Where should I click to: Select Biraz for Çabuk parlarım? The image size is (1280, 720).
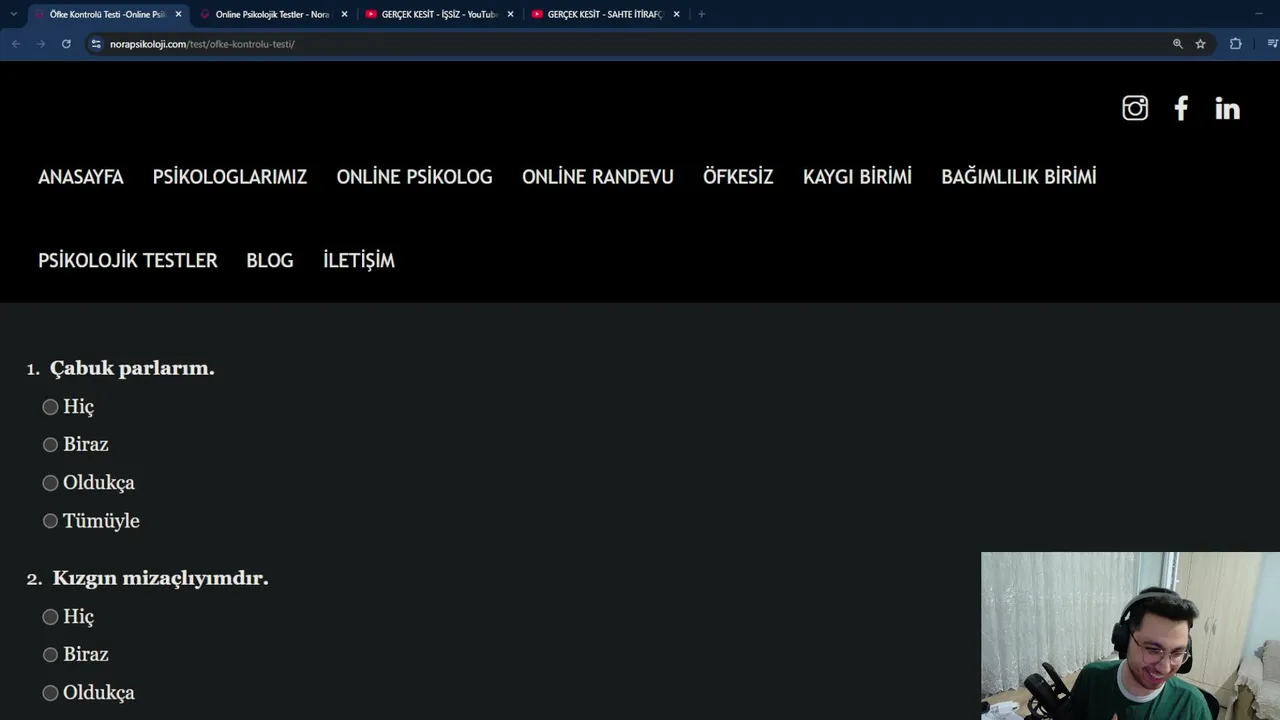(50, 445)
